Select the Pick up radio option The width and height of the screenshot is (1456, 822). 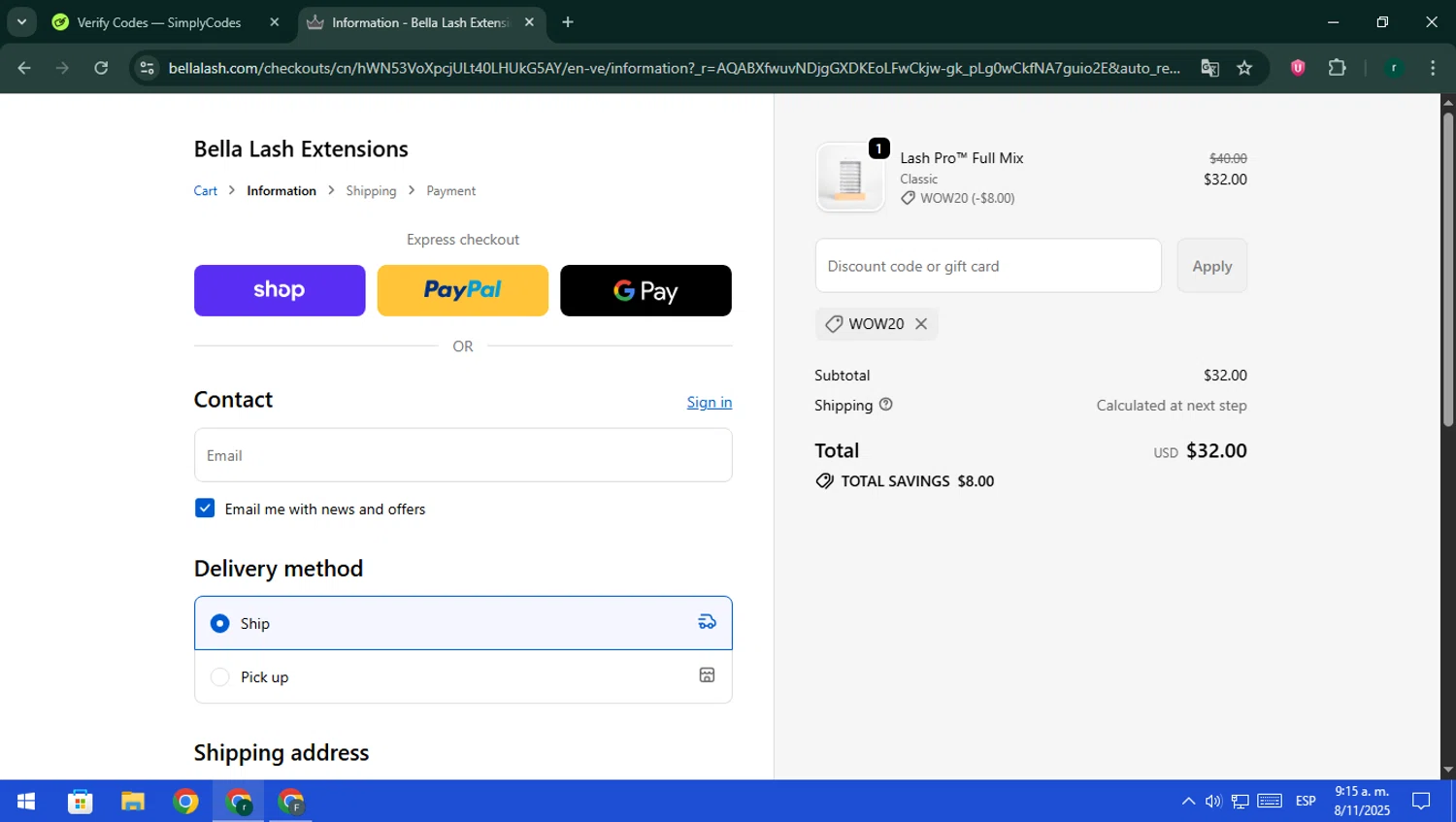point(220,676)
